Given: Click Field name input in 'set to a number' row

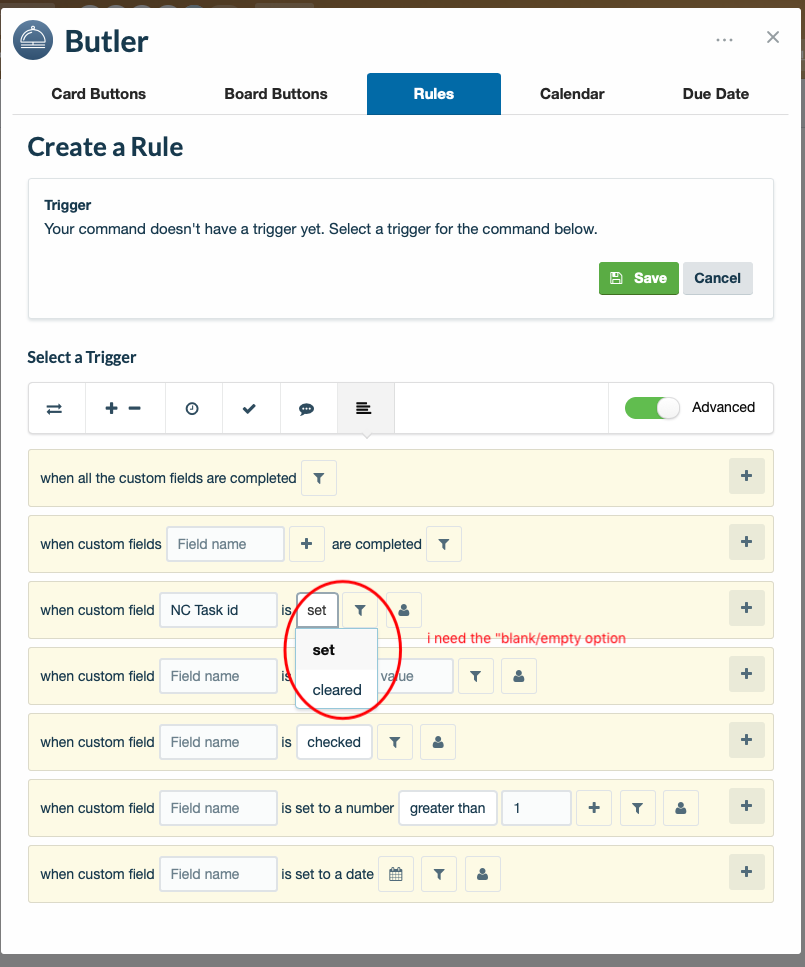Looking at the screenshot, I should pos(218,808).
